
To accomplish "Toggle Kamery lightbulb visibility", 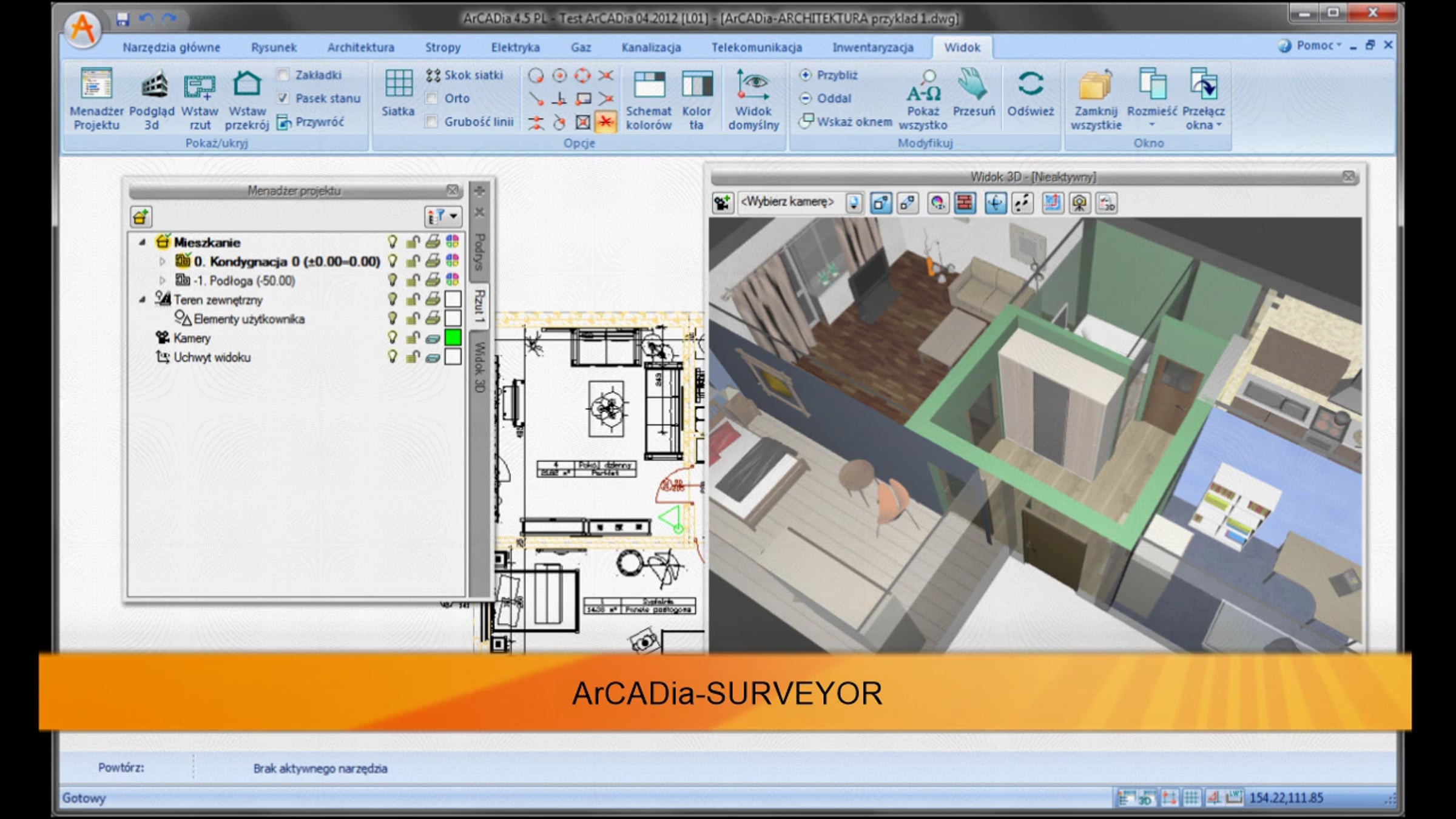I will point(393,338).
